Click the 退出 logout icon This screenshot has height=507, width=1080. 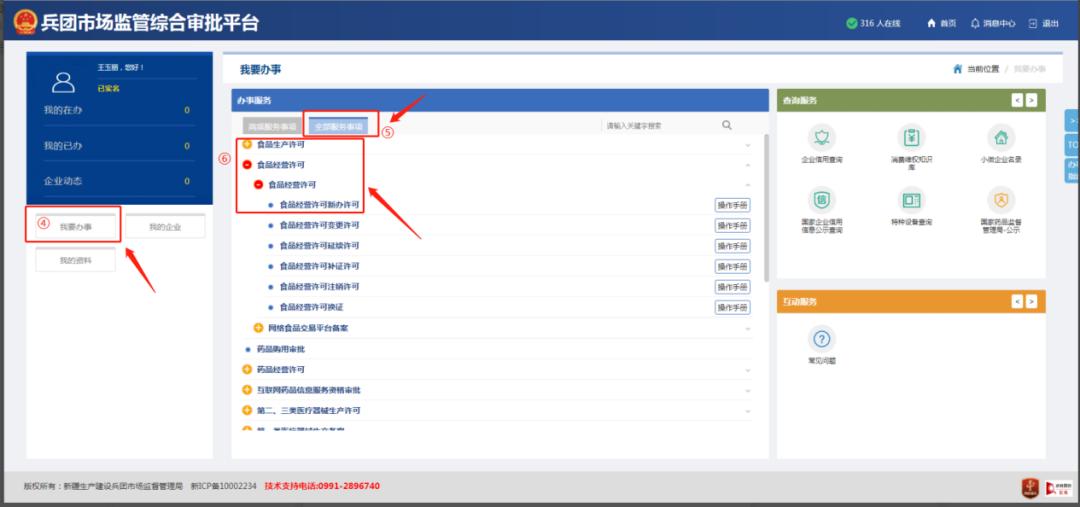1033,23
